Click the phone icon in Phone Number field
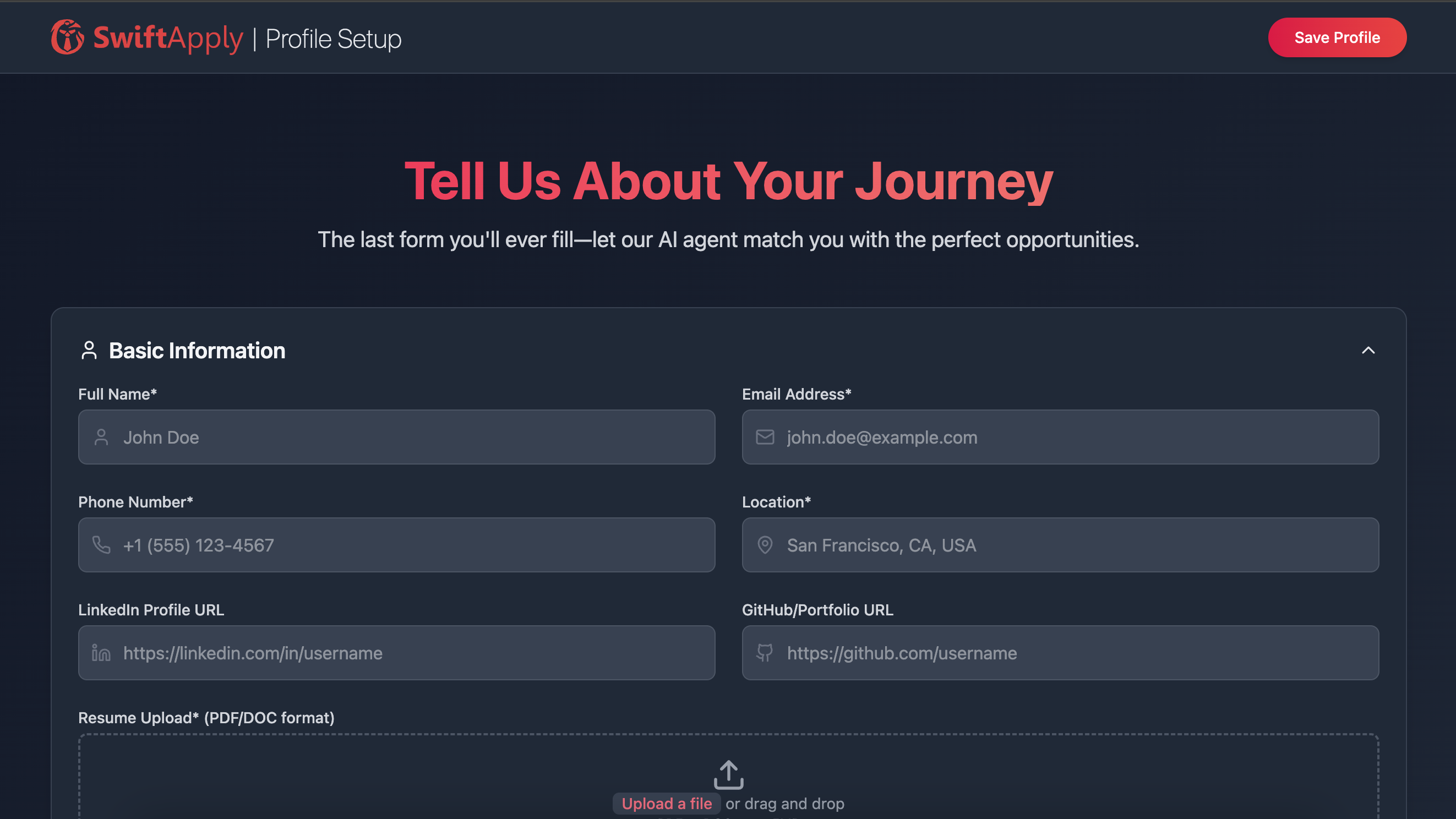 coord(101,545)
